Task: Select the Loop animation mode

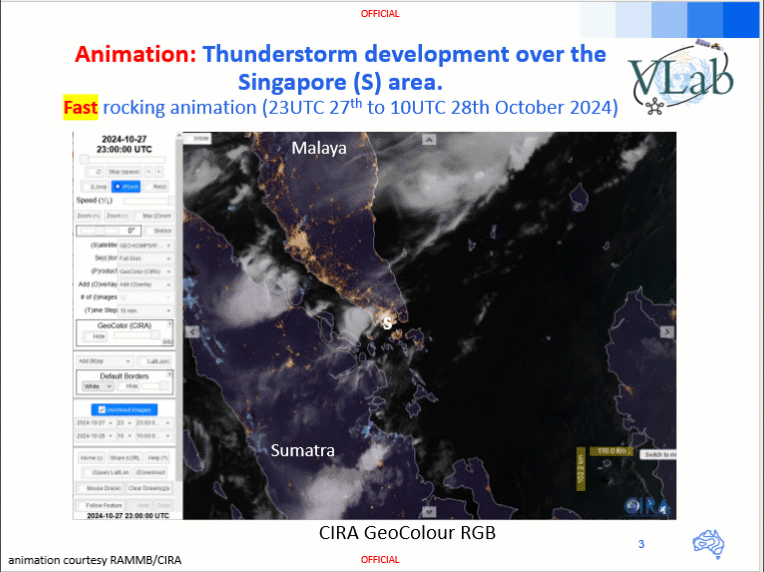Action: (x=96, y=186)
